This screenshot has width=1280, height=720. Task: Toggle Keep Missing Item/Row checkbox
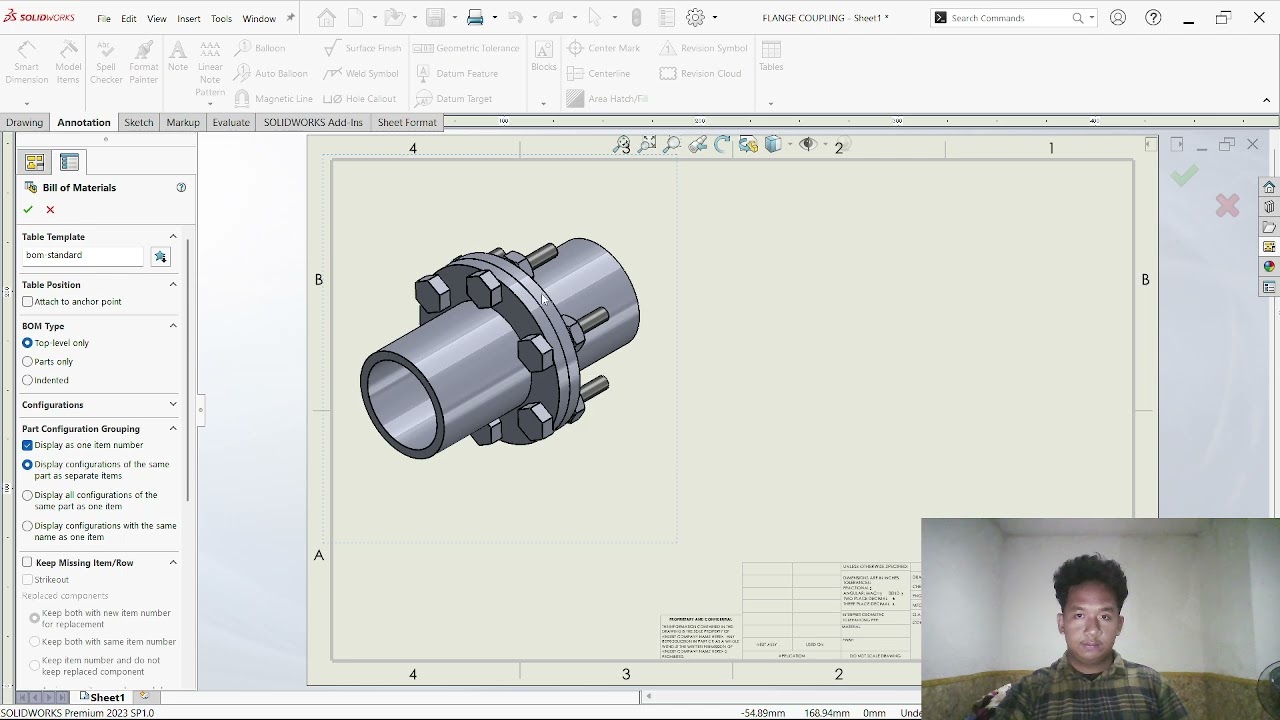[x=28, y=562]
